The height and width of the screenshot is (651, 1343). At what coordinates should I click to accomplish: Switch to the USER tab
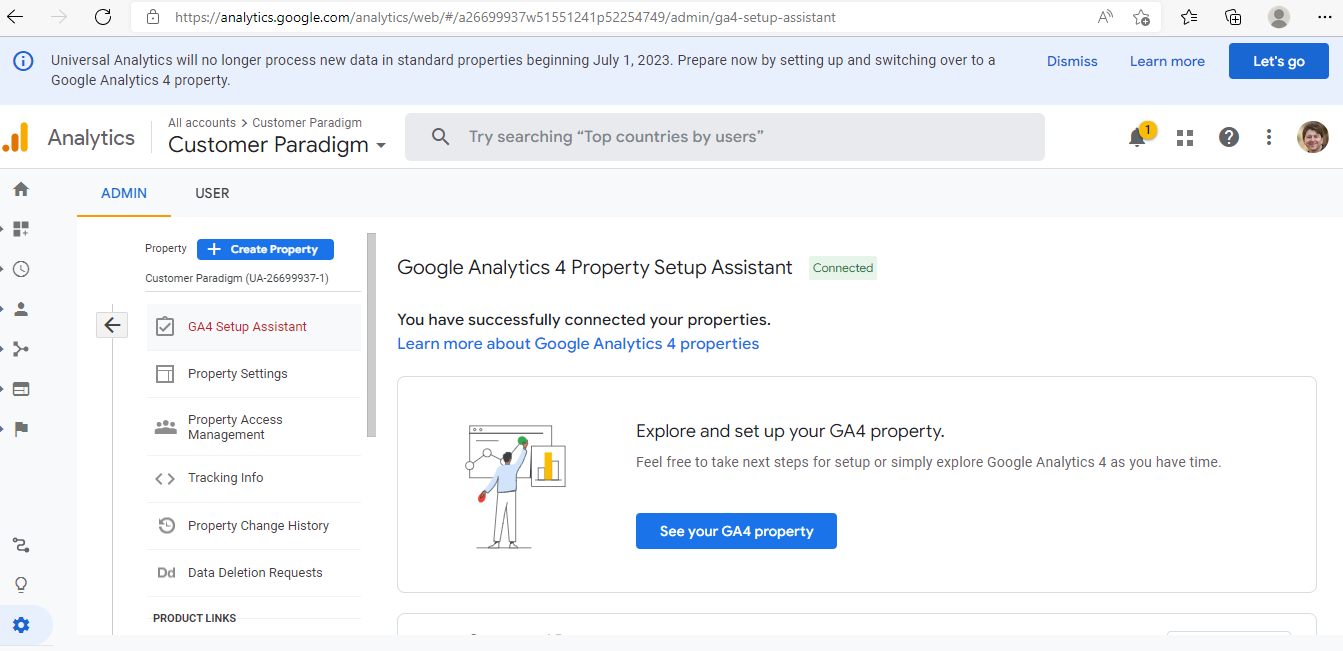[x=212, y=193]
